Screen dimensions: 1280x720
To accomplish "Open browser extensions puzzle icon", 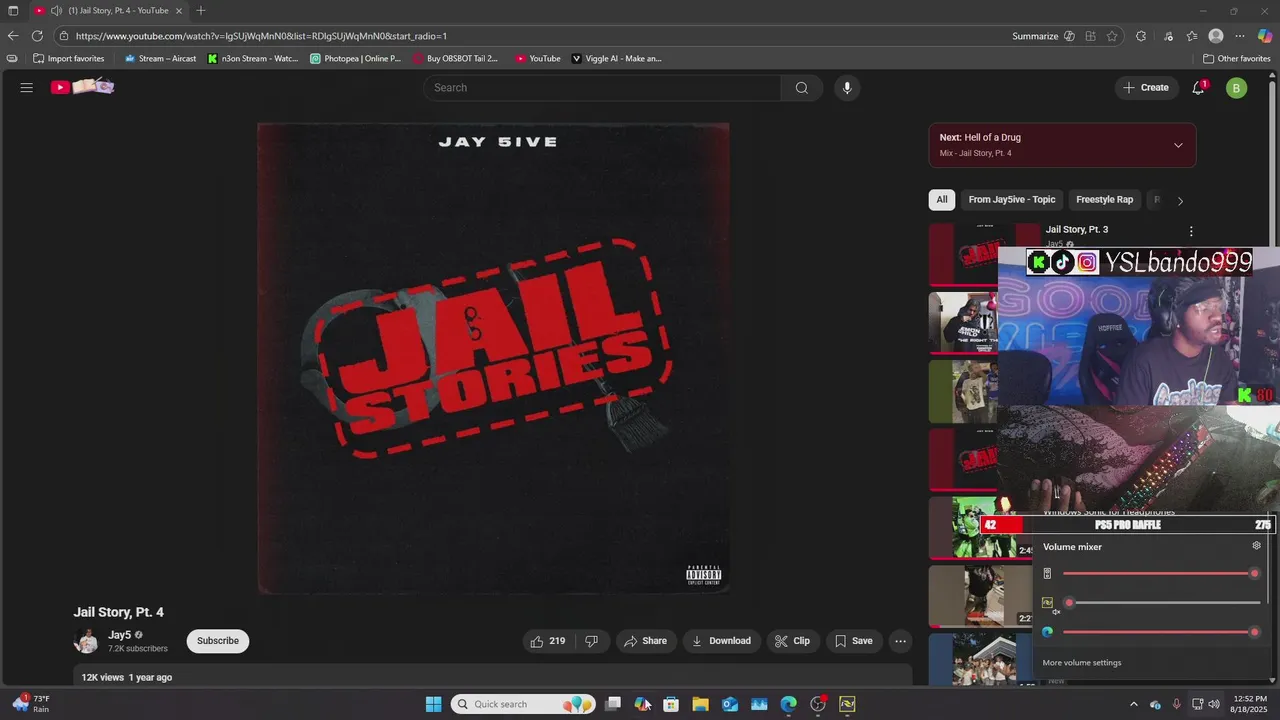I will [x=1141, y=36].
